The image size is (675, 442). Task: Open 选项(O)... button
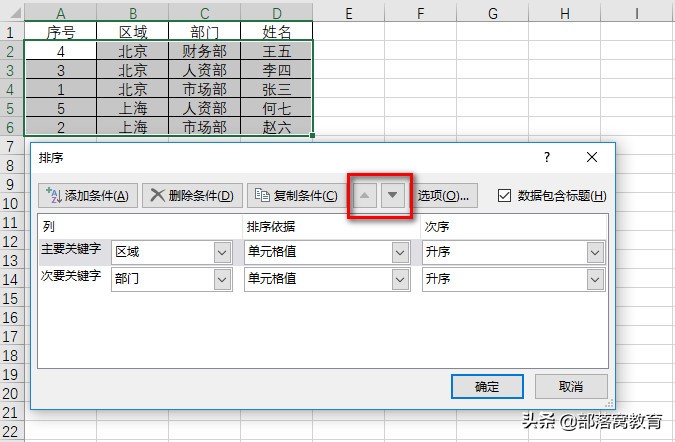pyautogui.click(x=443, y=196)
